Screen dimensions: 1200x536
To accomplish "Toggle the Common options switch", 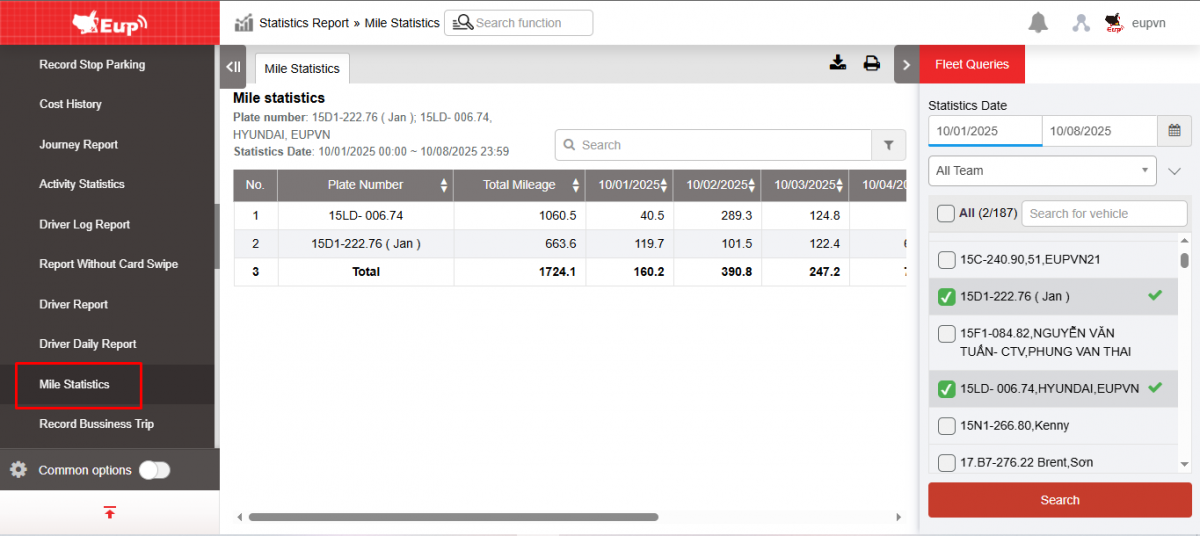I will 155,470.
